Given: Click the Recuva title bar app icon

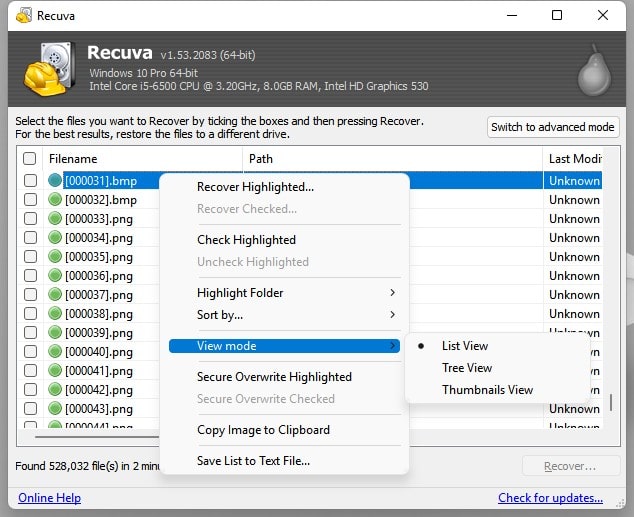Looking at the screenshot, I should (x=24, y=15).
